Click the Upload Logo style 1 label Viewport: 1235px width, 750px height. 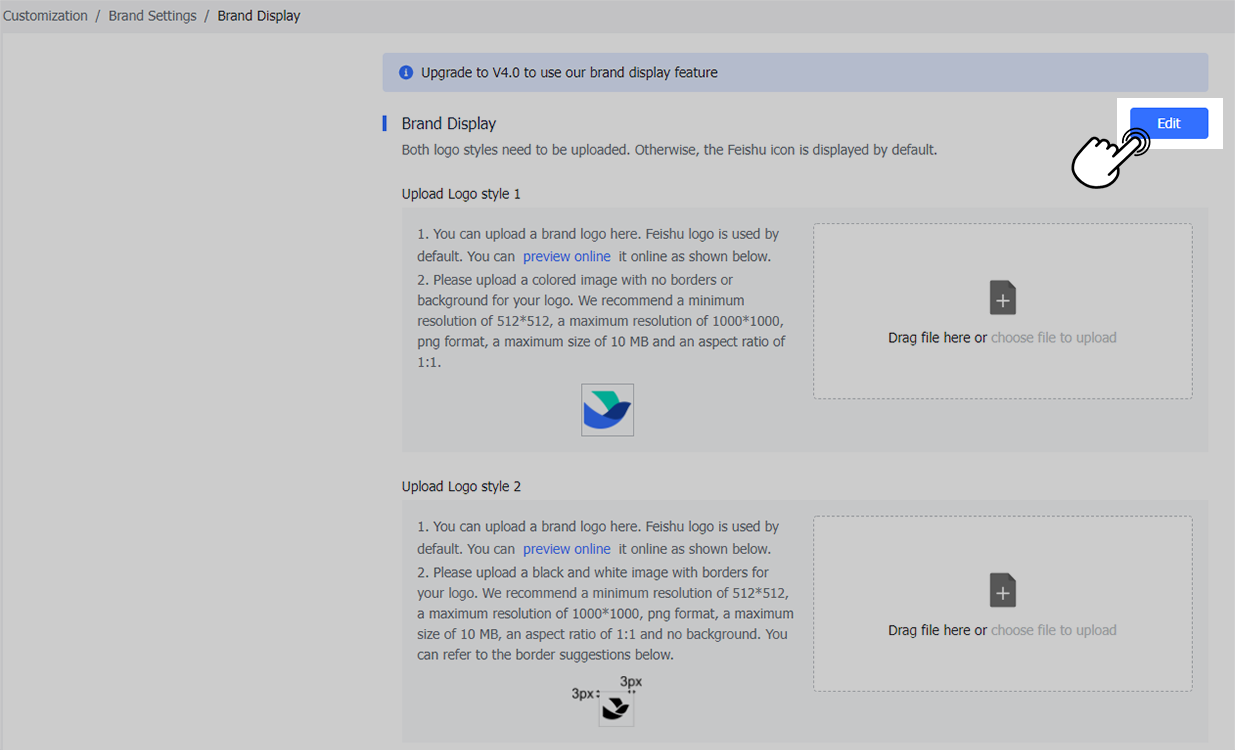pos(461,194)
